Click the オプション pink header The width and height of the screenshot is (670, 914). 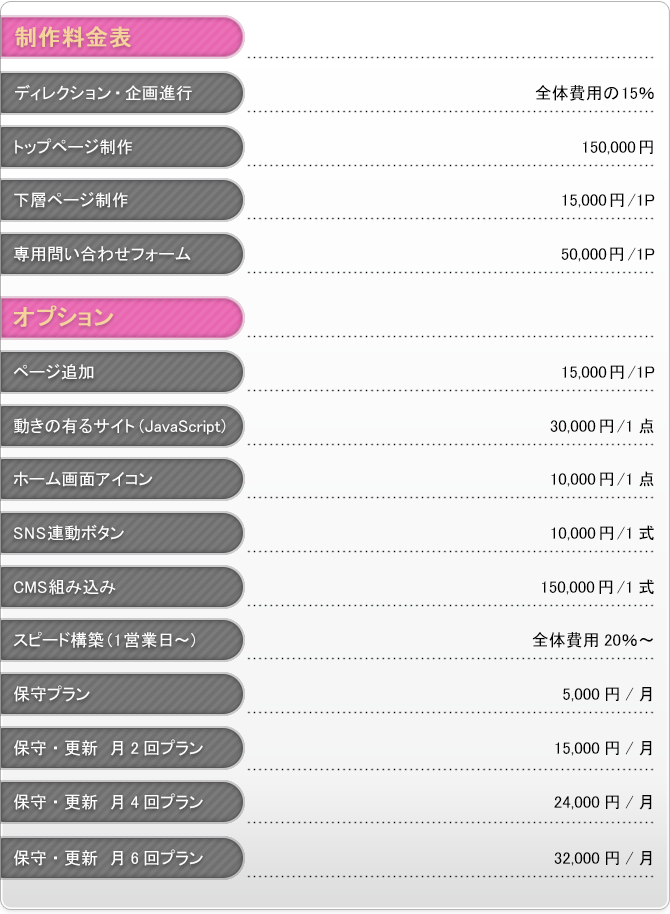click(121, 318)
